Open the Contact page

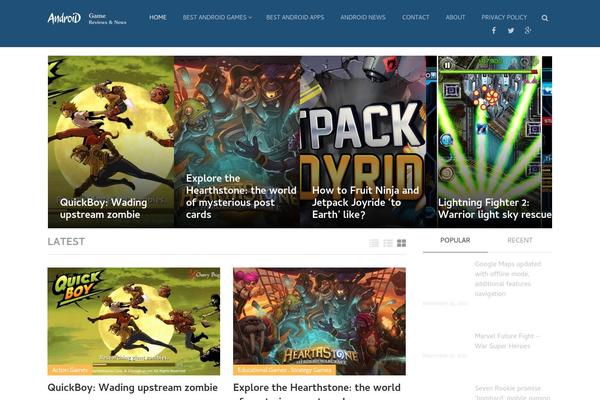[x=416, y=18]
